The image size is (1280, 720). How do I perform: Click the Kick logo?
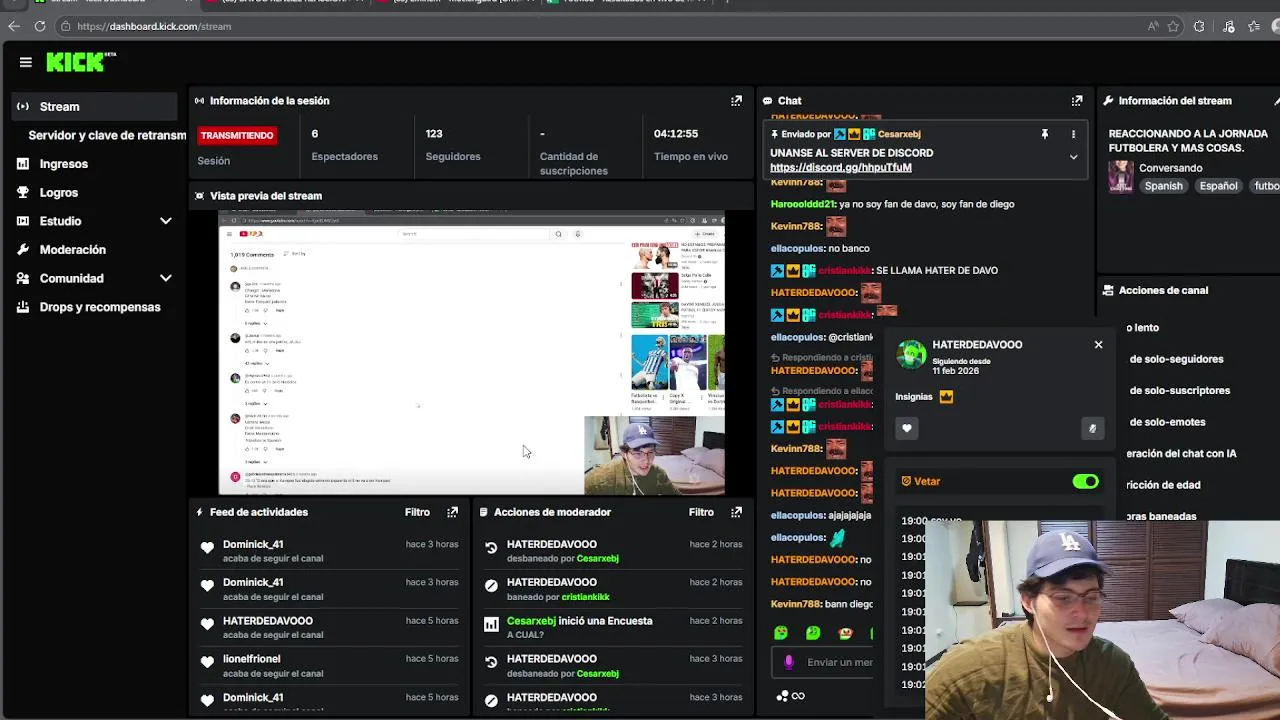[80, 62]
